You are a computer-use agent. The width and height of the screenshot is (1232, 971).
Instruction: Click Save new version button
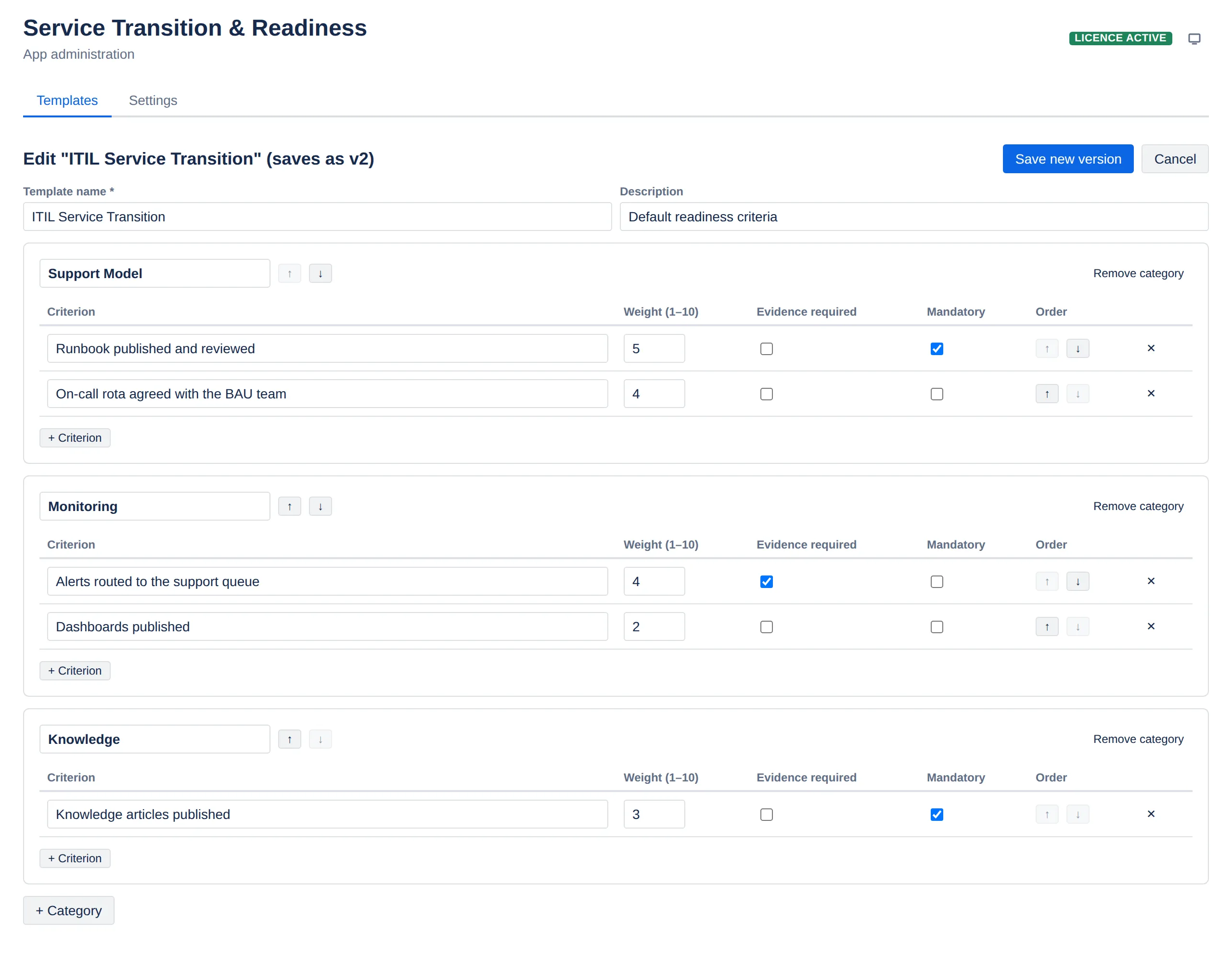(x=1068, y=159)
